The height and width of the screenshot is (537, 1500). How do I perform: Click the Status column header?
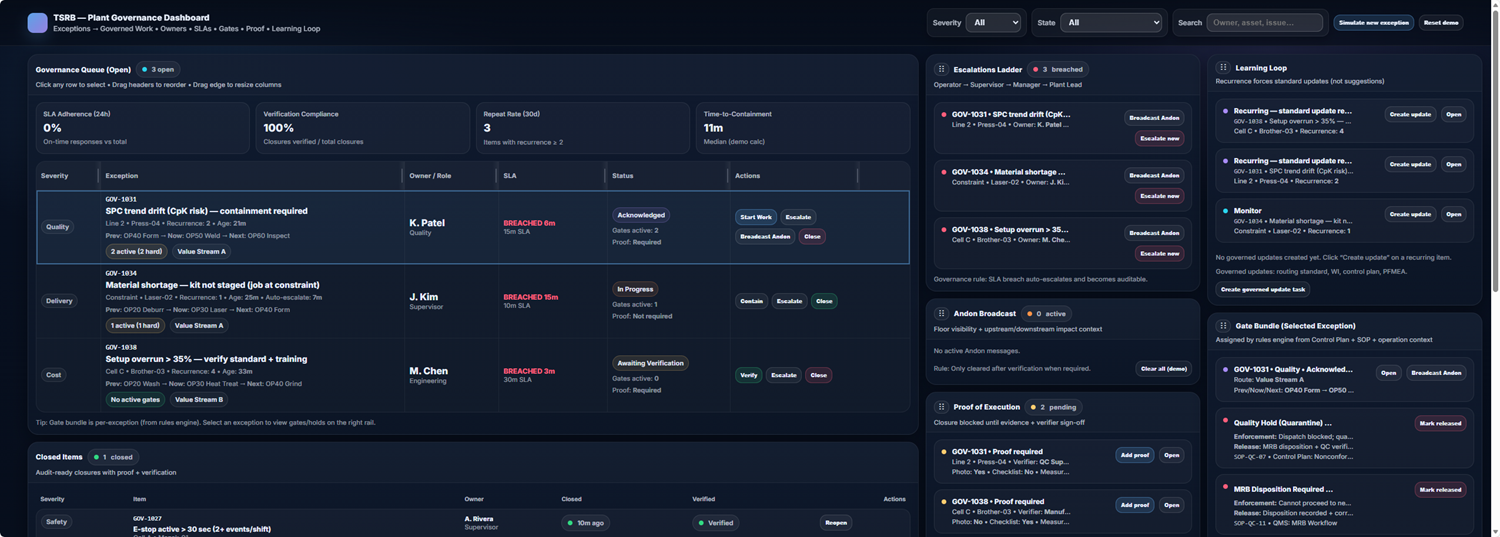point(623,176)
